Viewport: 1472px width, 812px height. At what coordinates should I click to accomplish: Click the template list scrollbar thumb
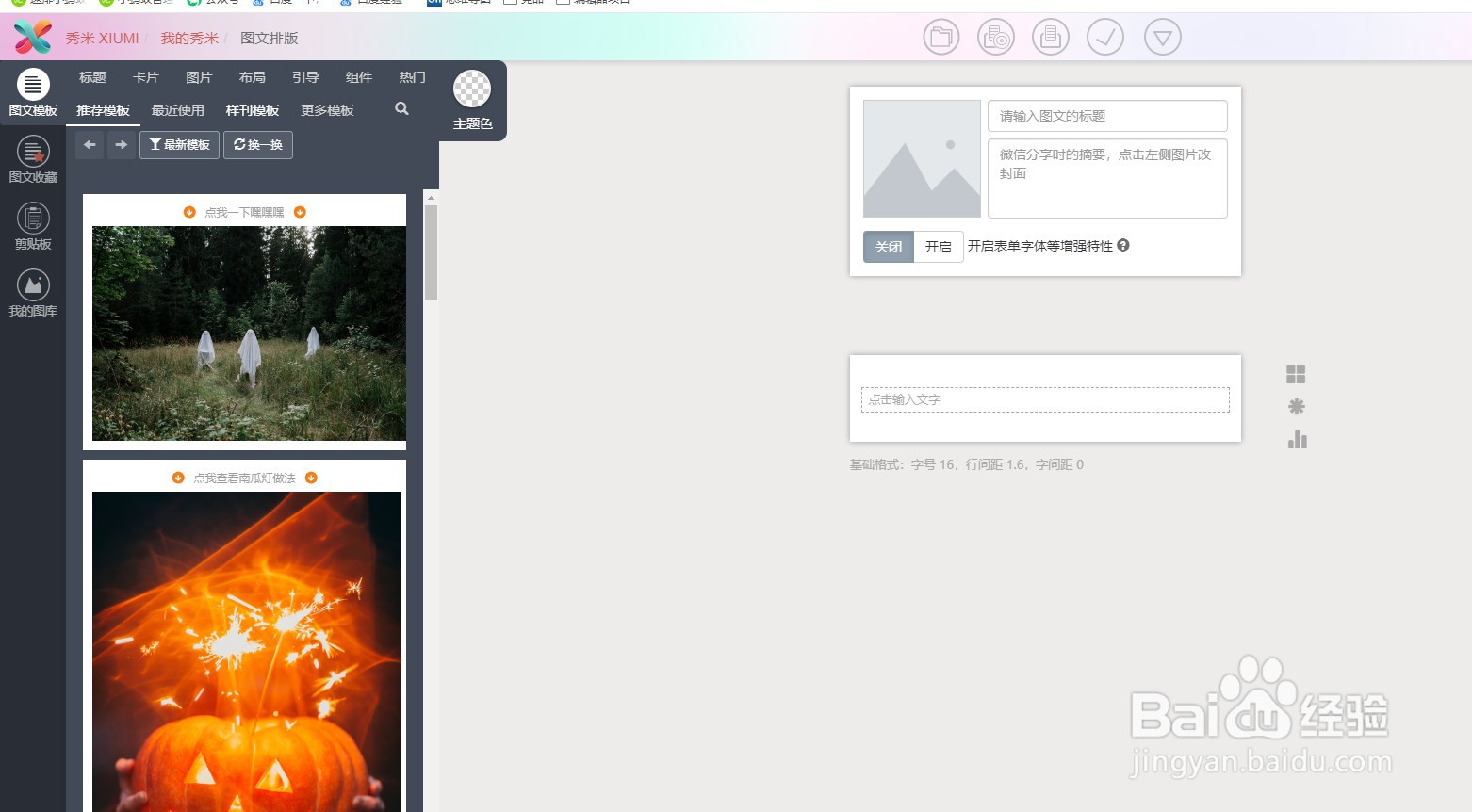[x=431, y=252]
